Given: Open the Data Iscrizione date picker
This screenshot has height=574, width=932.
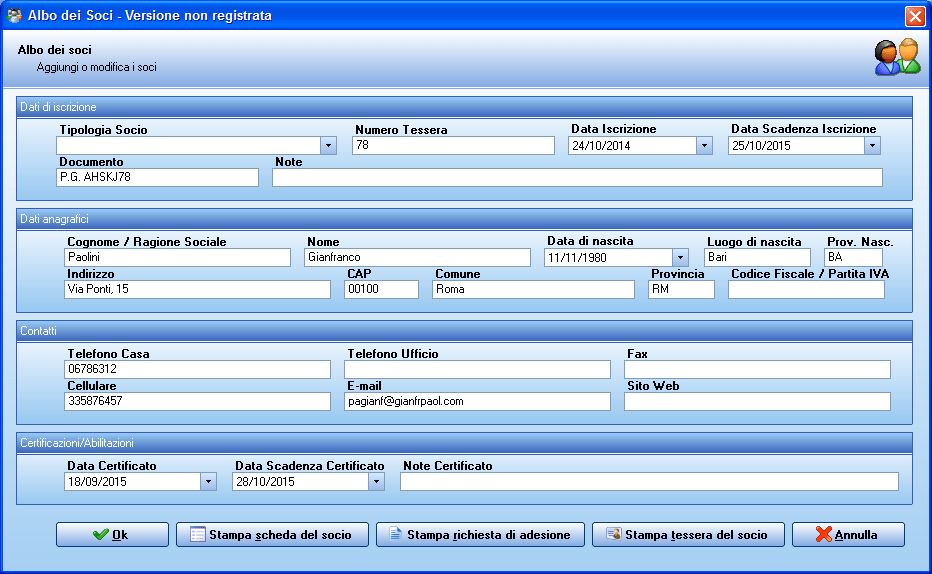Looking at the screenshot, I should [704, 146].
